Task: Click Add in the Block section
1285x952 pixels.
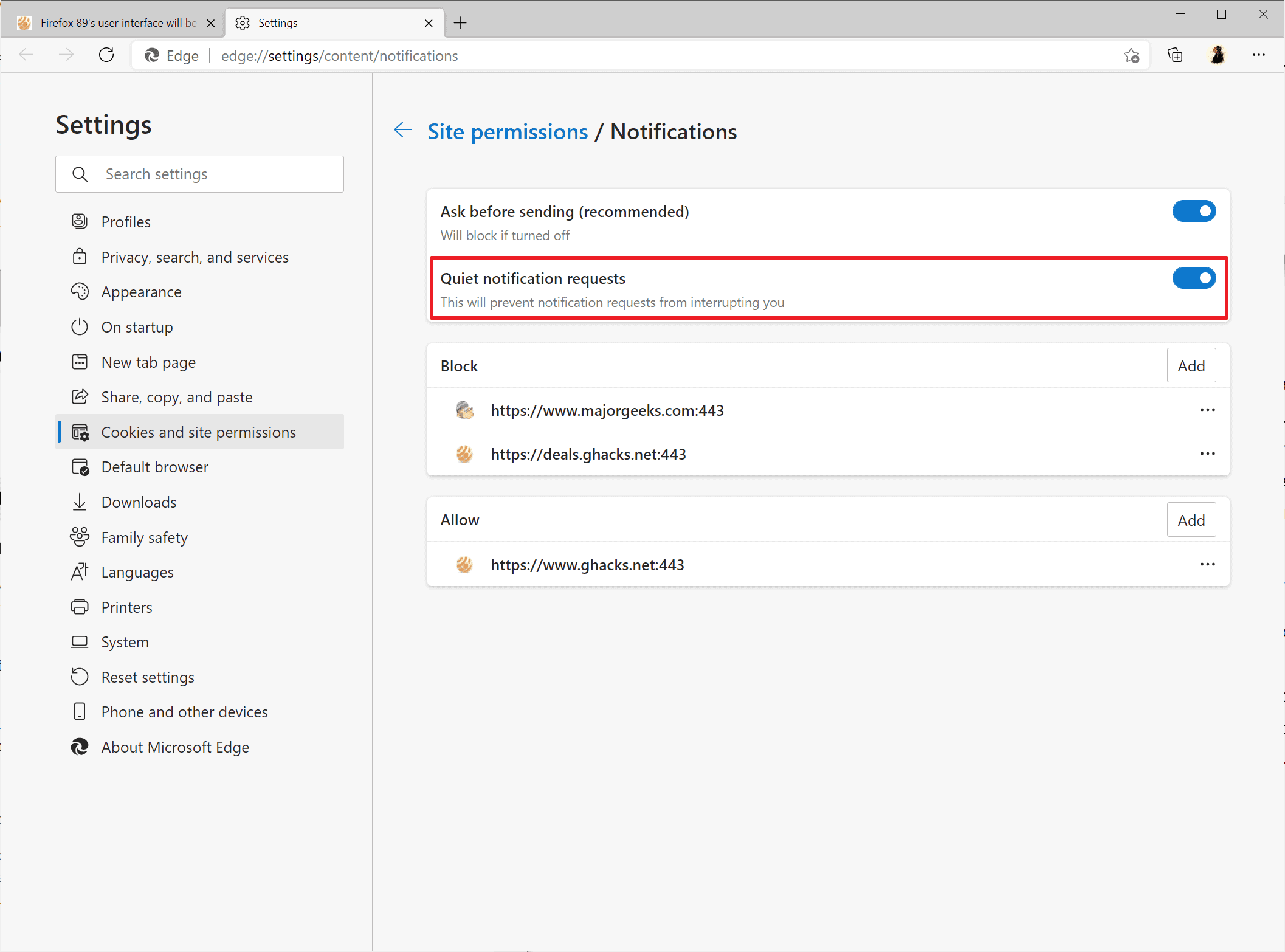Action: point(1191,365)
